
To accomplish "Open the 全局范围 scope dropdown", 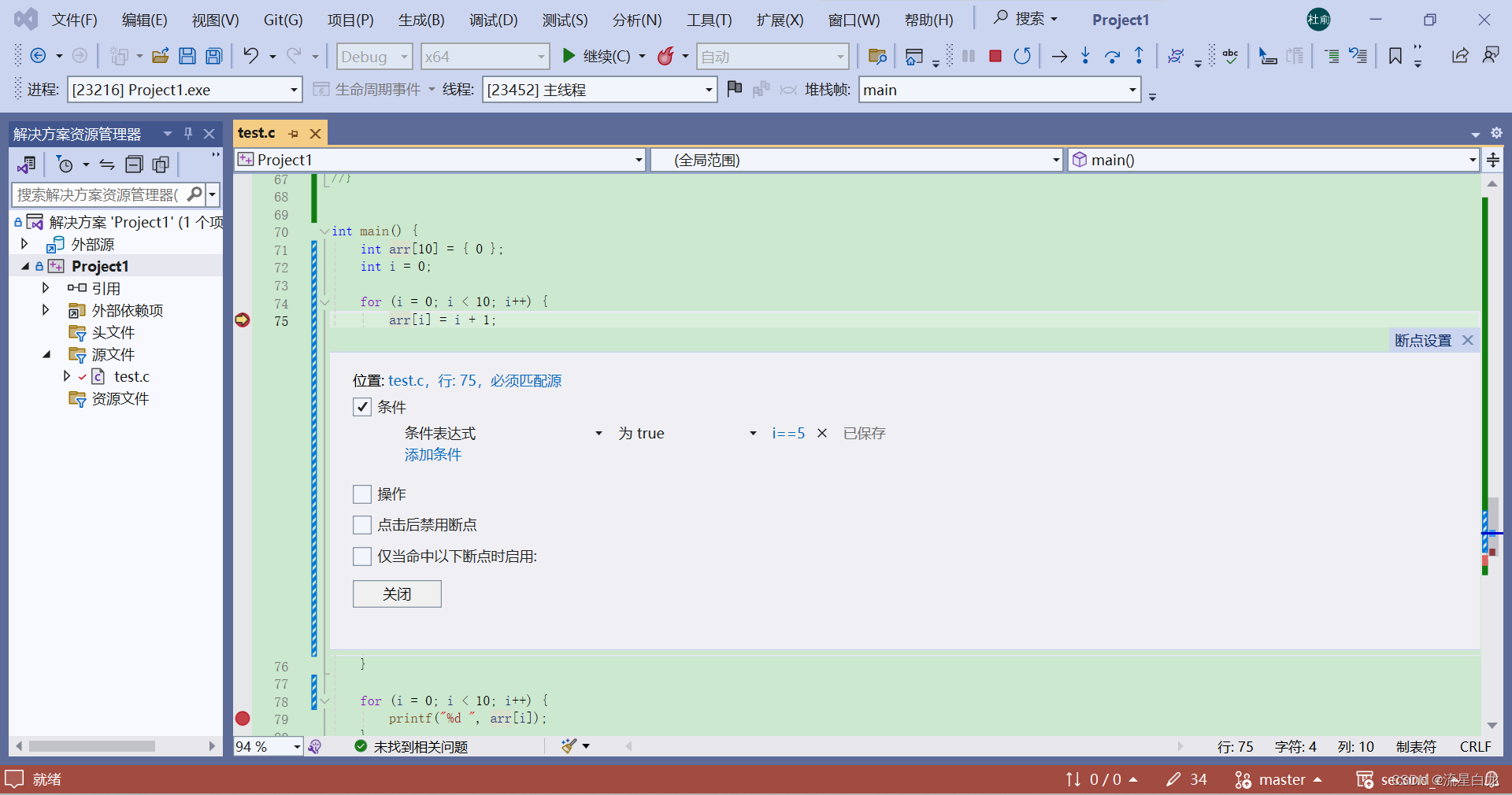I will [1056, 160].
